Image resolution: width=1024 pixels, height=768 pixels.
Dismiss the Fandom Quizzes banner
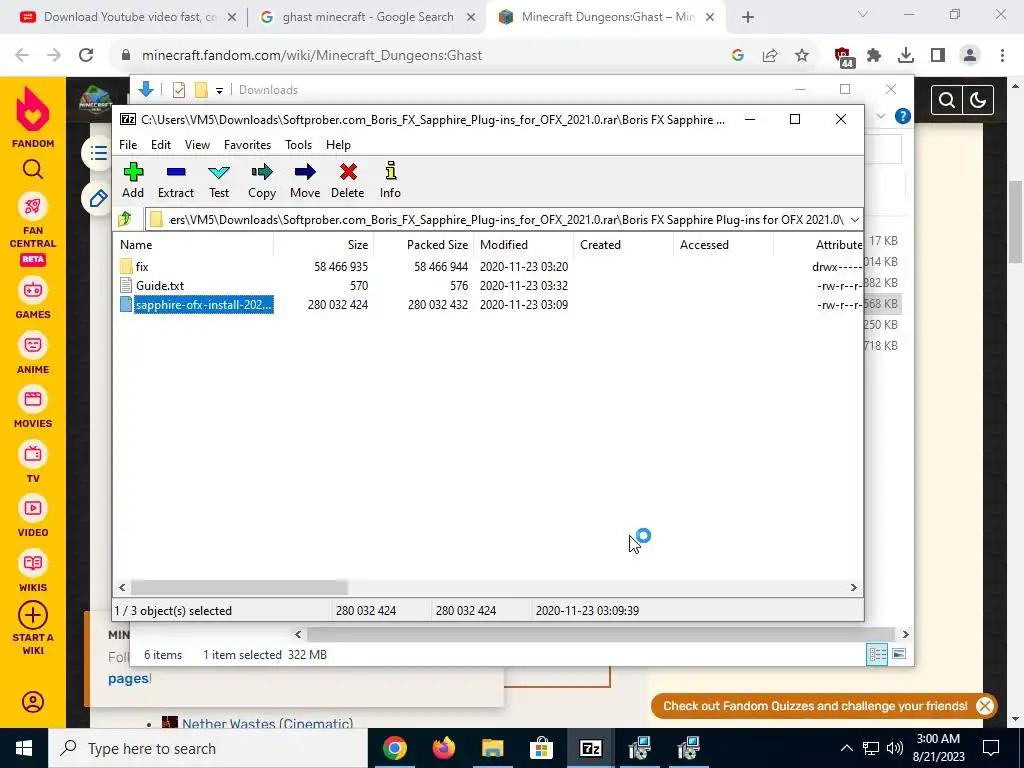coord(985,706)
